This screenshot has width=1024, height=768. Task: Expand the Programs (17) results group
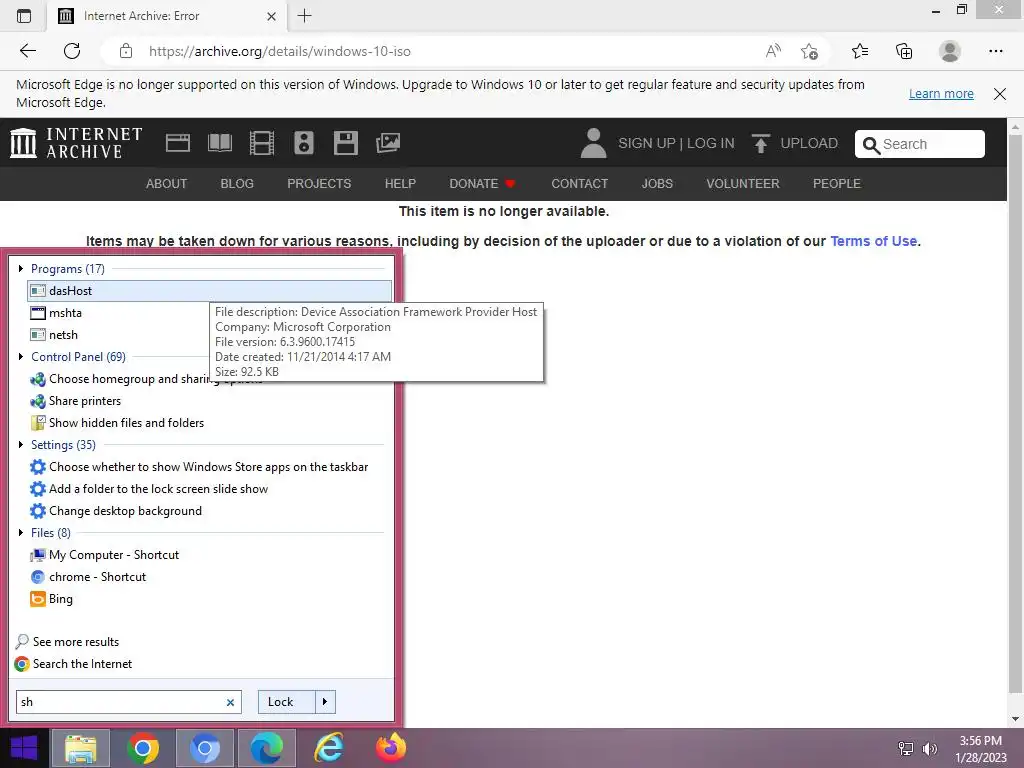[21, 268]
